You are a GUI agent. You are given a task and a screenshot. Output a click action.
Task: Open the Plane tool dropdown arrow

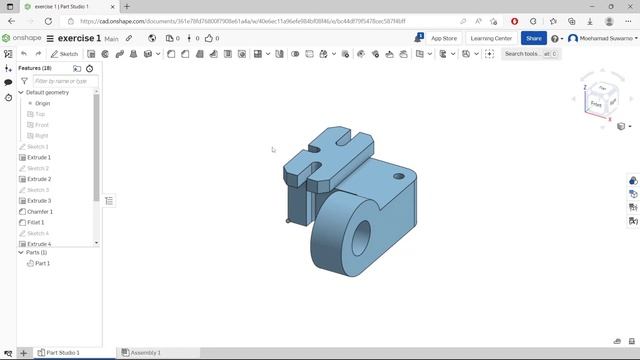pyautogui.click(x=430, y=54)
